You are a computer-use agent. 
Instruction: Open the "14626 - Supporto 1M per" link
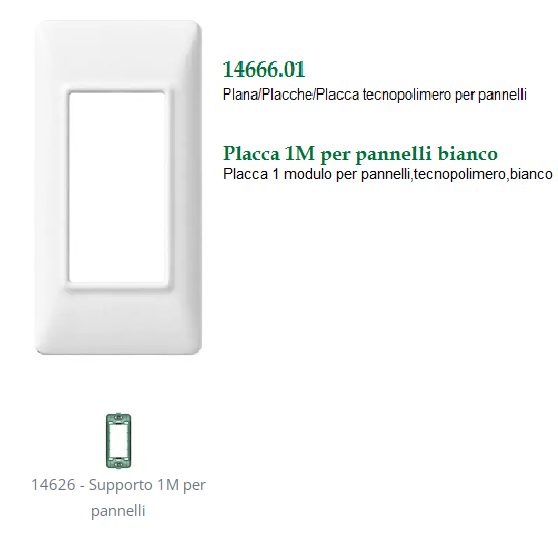(x=119, y=485)
